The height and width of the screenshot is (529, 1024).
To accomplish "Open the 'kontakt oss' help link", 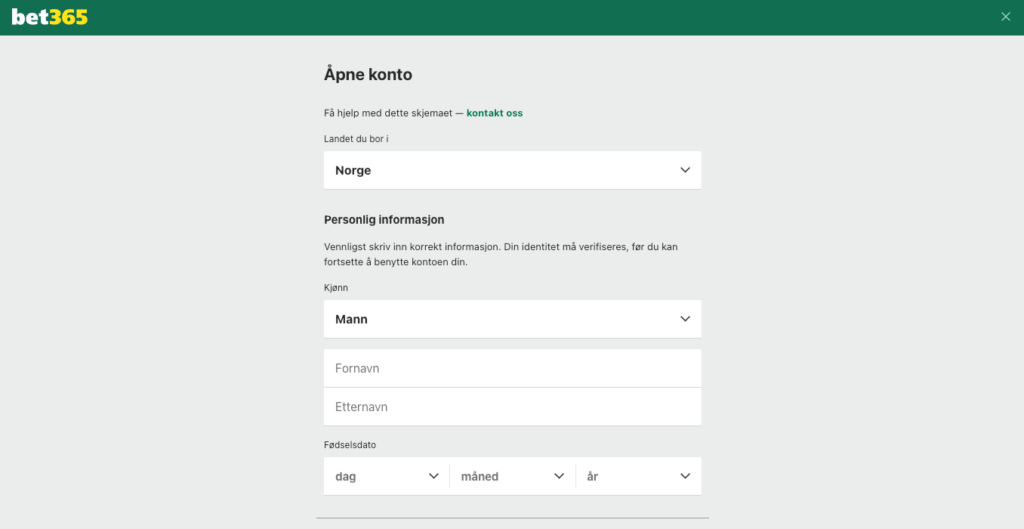I will [x=494, y=113].
